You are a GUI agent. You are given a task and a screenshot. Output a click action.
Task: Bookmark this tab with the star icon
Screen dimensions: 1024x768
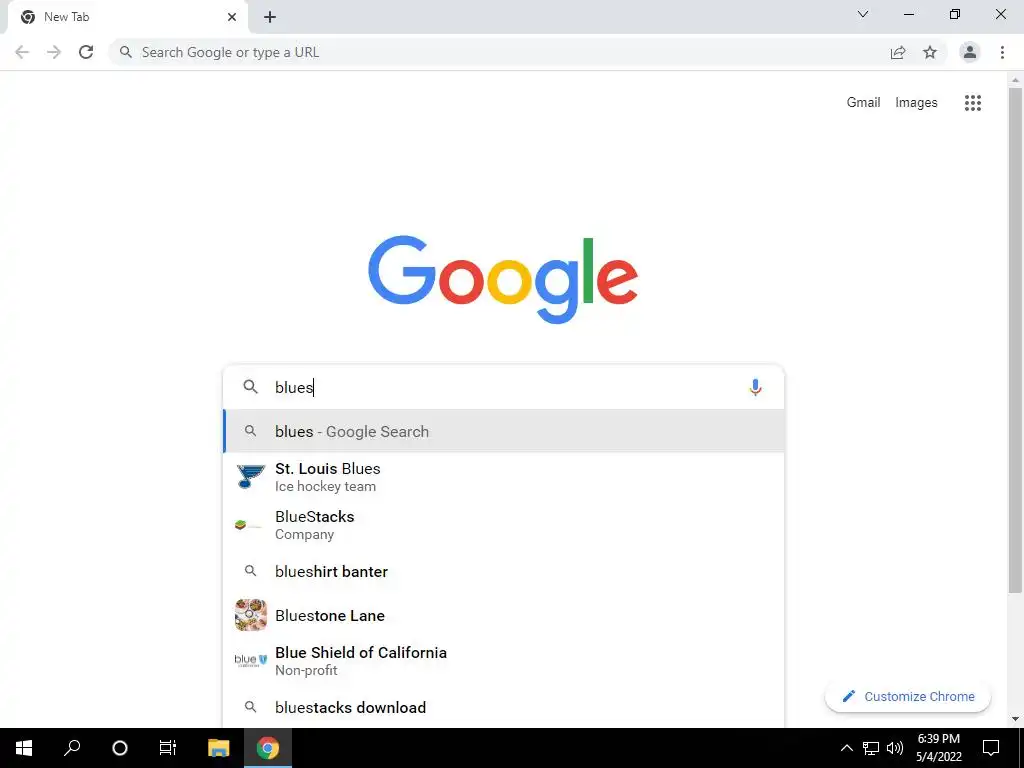coord(930,52)
